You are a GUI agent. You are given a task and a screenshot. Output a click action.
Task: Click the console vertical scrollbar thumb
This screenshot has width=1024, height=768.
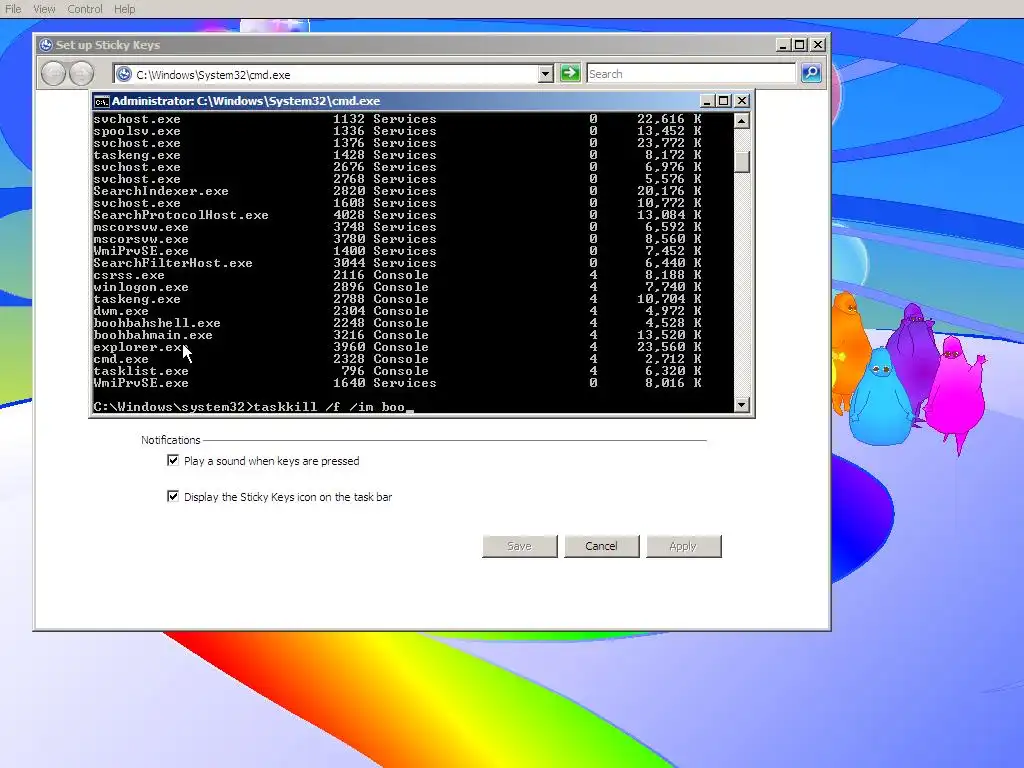point(741,161)
